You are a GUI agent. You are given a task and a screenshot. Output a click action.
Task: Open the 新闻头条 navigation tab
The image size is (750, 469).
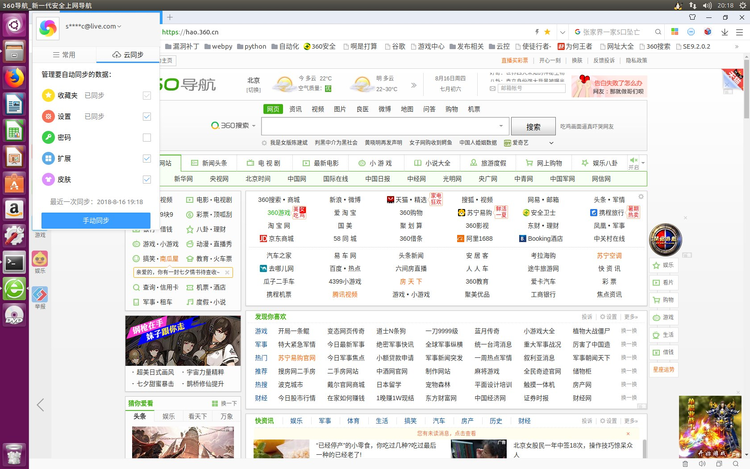point(209,163)
